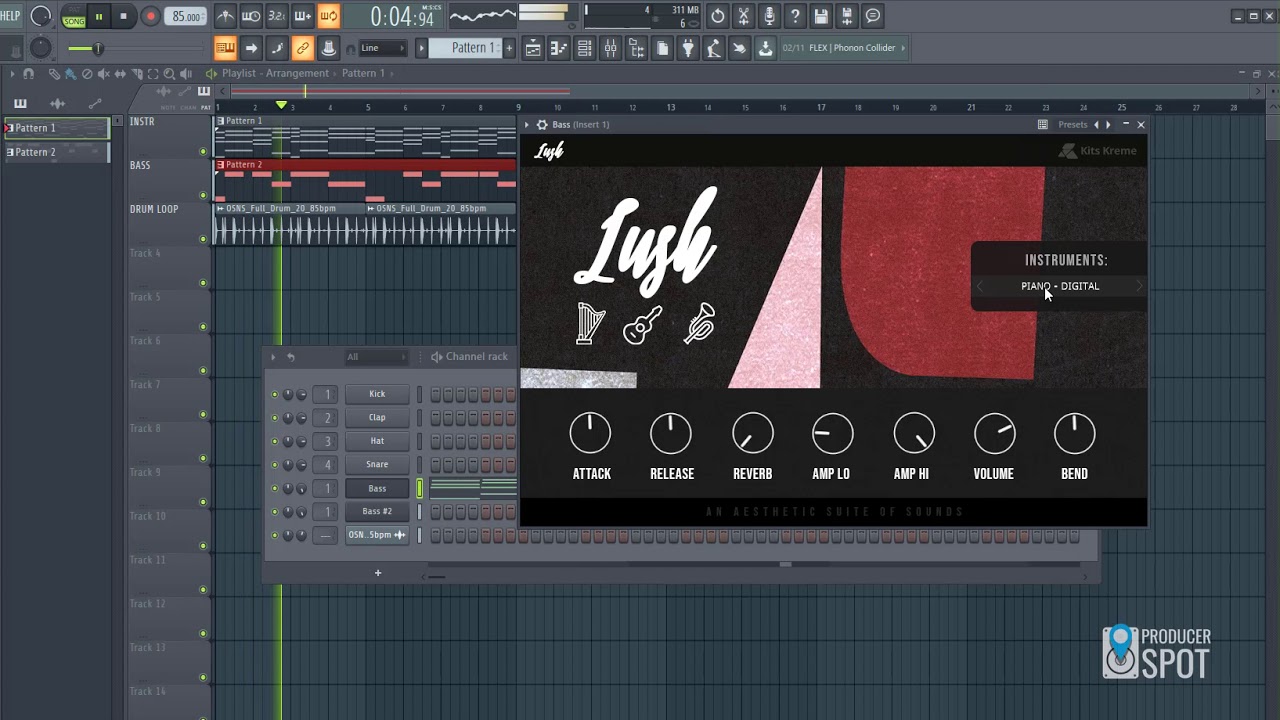The height and width of the screenshot is (720, 1280).
Task: Mute the DRUM LOOP playlist track LED
Action: (x=203, y=240)
